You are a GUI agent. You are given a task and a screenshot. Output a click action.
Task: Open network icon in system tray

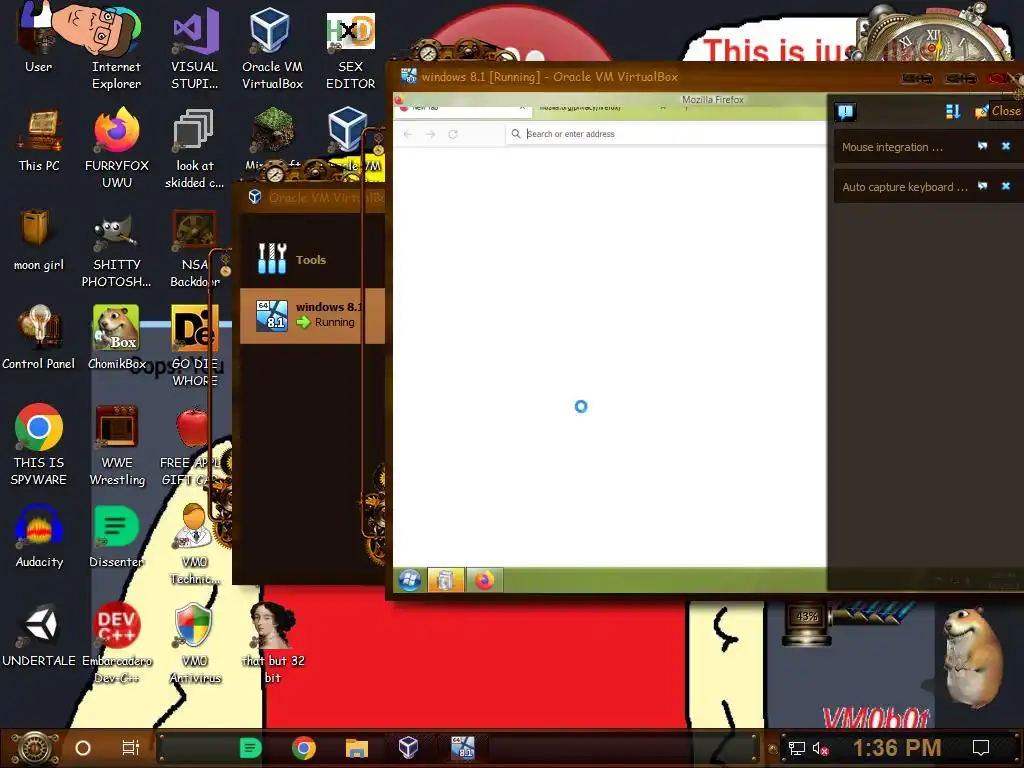pyautogui.click(x=797, y=748)
